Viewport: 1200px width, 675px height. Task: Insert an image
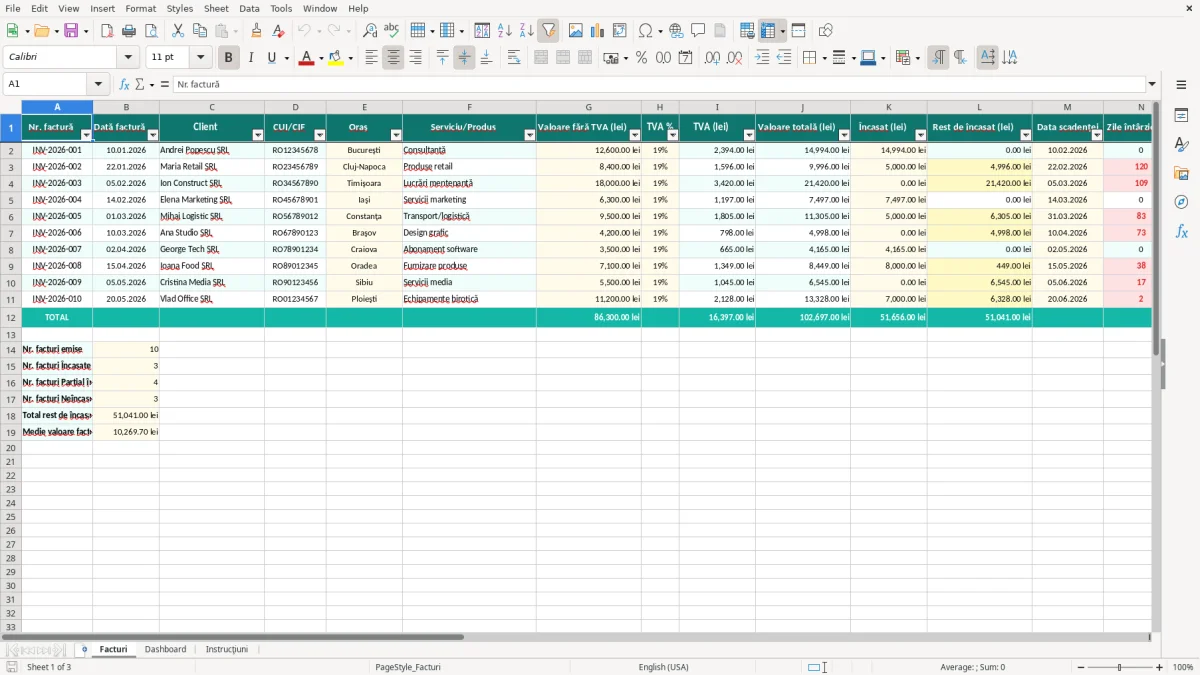coord(576,31)
